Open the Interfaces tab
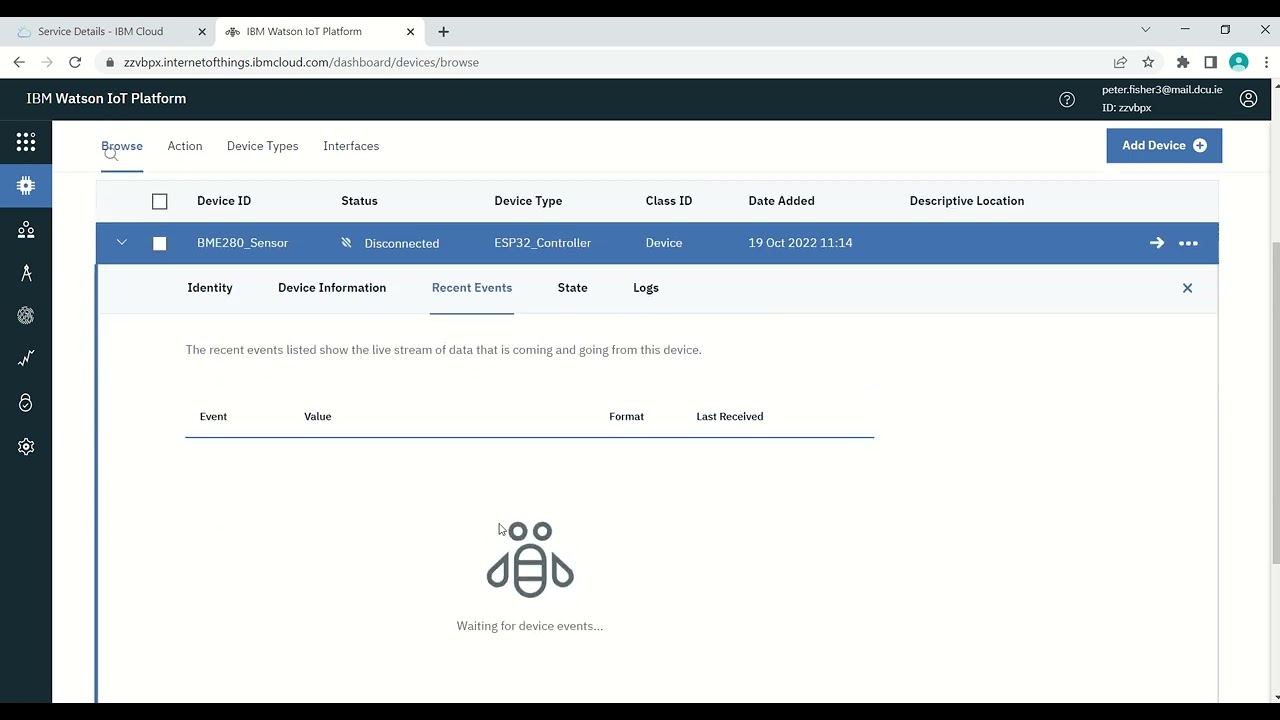The width and height of the screenshot is (1280, 720). tap(351, 146)
